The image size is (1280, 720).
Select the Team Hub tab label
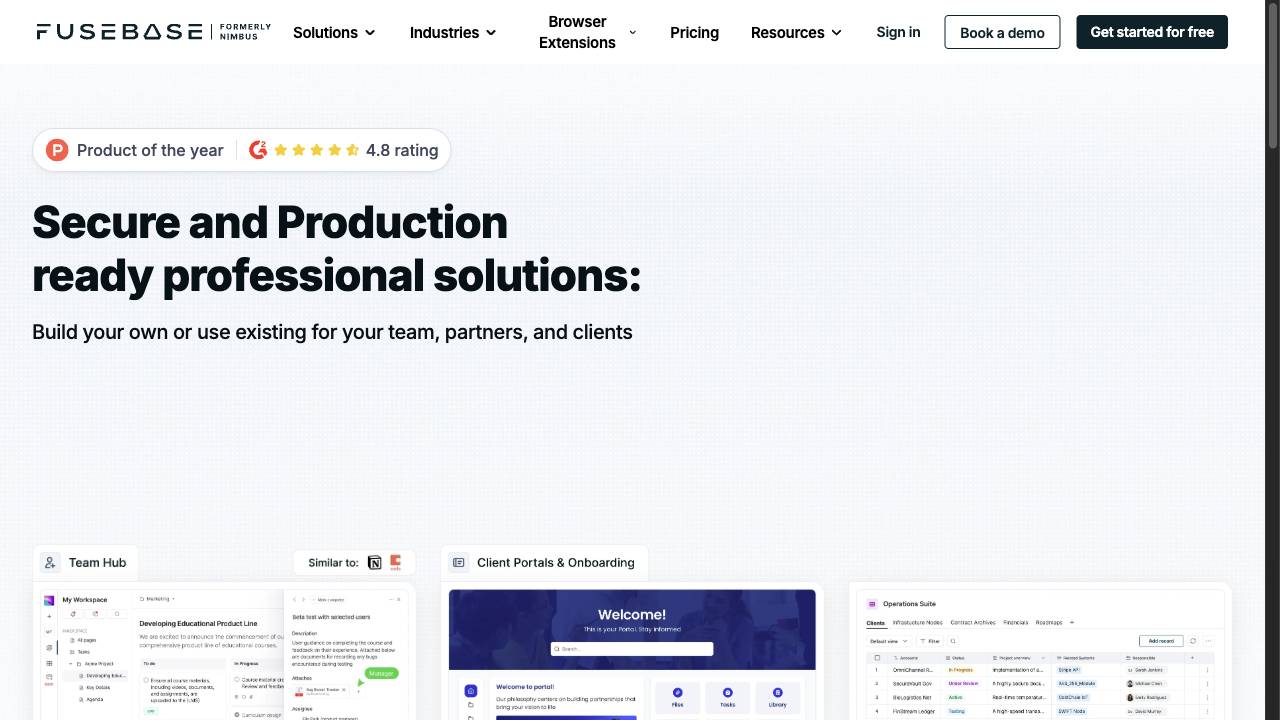click(x=97, y=562)
